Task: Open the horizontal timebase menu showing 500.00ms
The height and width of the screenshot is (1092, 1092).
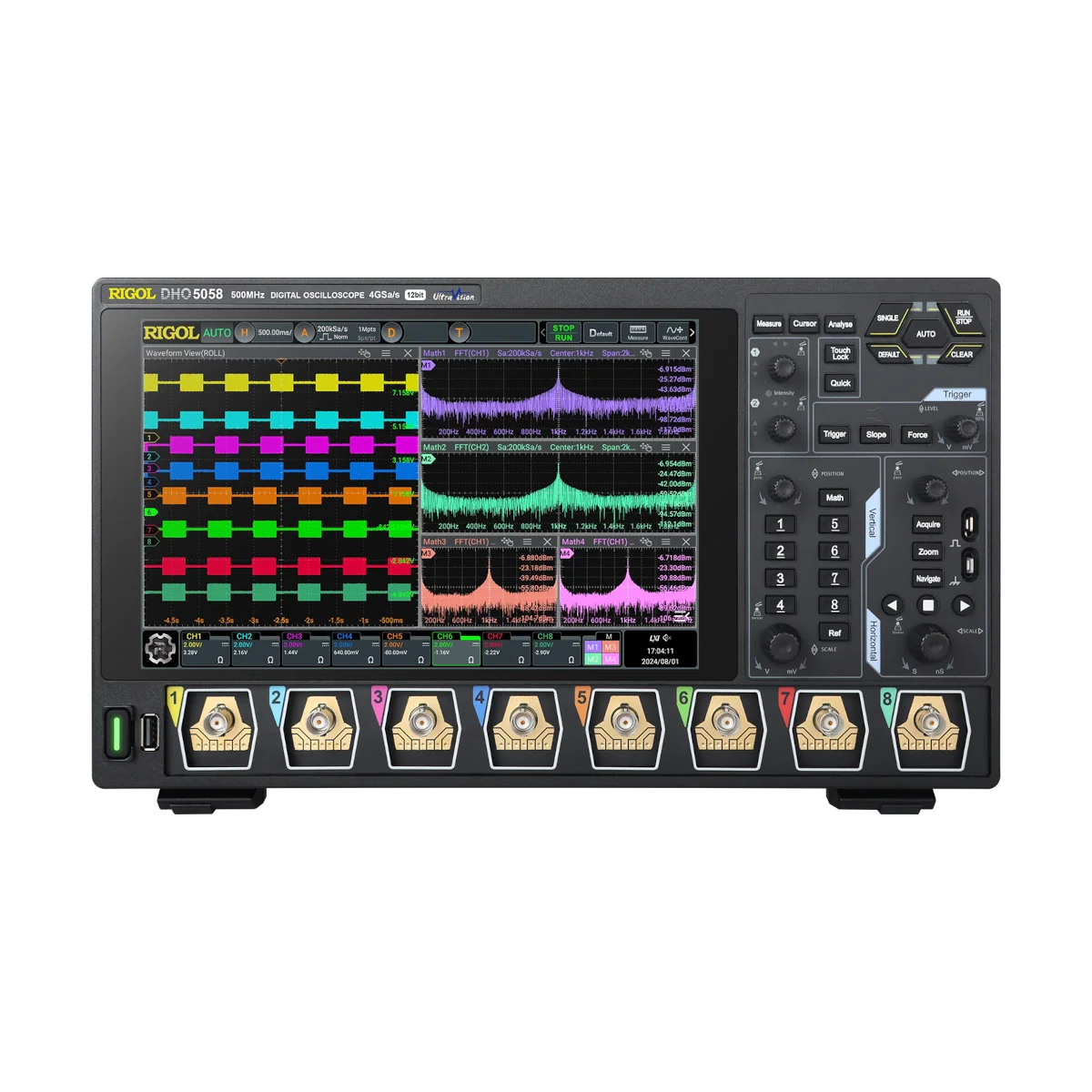Action: (x=274, y=332)
